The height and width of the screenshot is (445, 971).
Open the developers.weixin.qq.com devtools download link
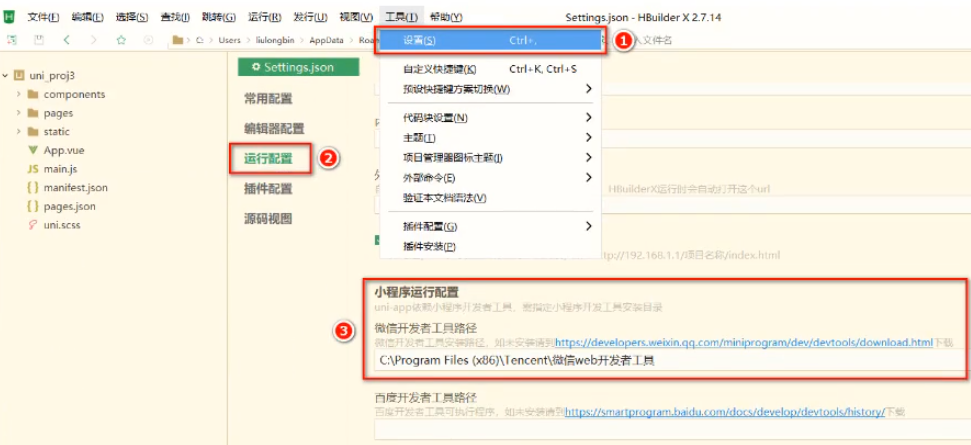[744, 342]
